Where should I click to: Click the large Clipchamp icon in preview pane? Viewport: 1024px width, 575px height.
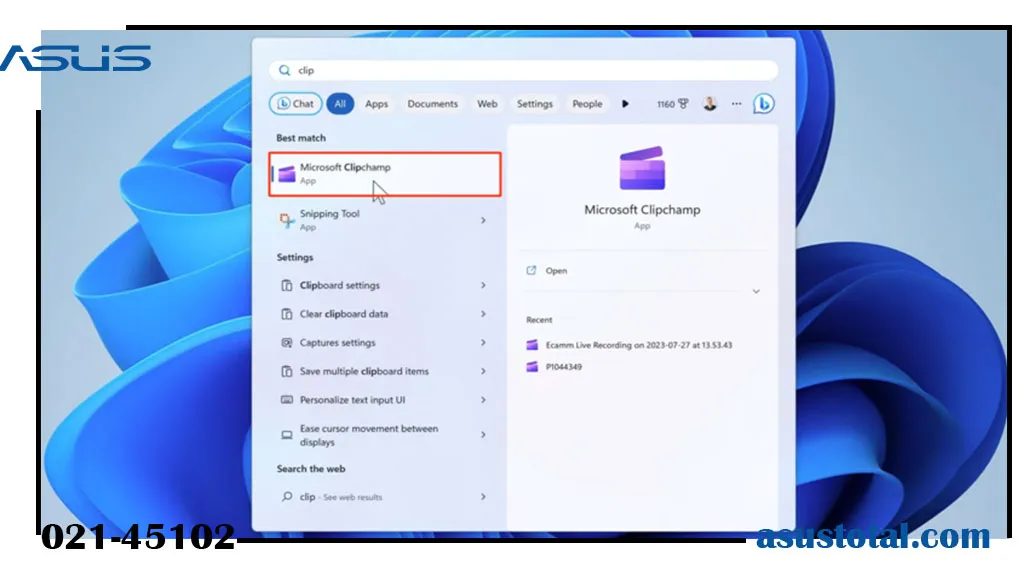pyautogui.click(x=642, y=168)
